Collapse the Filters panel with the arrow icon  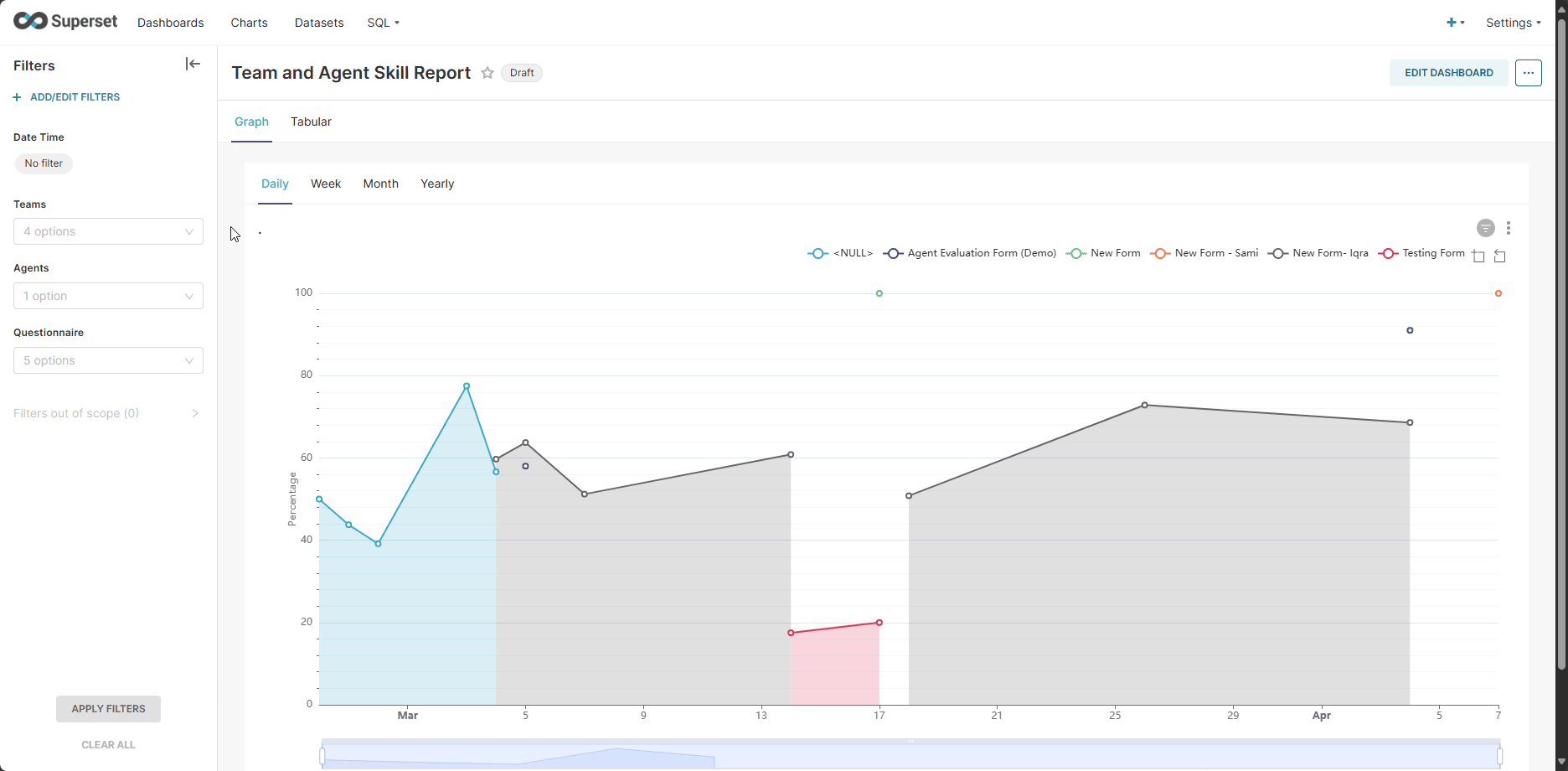point(193,64)
